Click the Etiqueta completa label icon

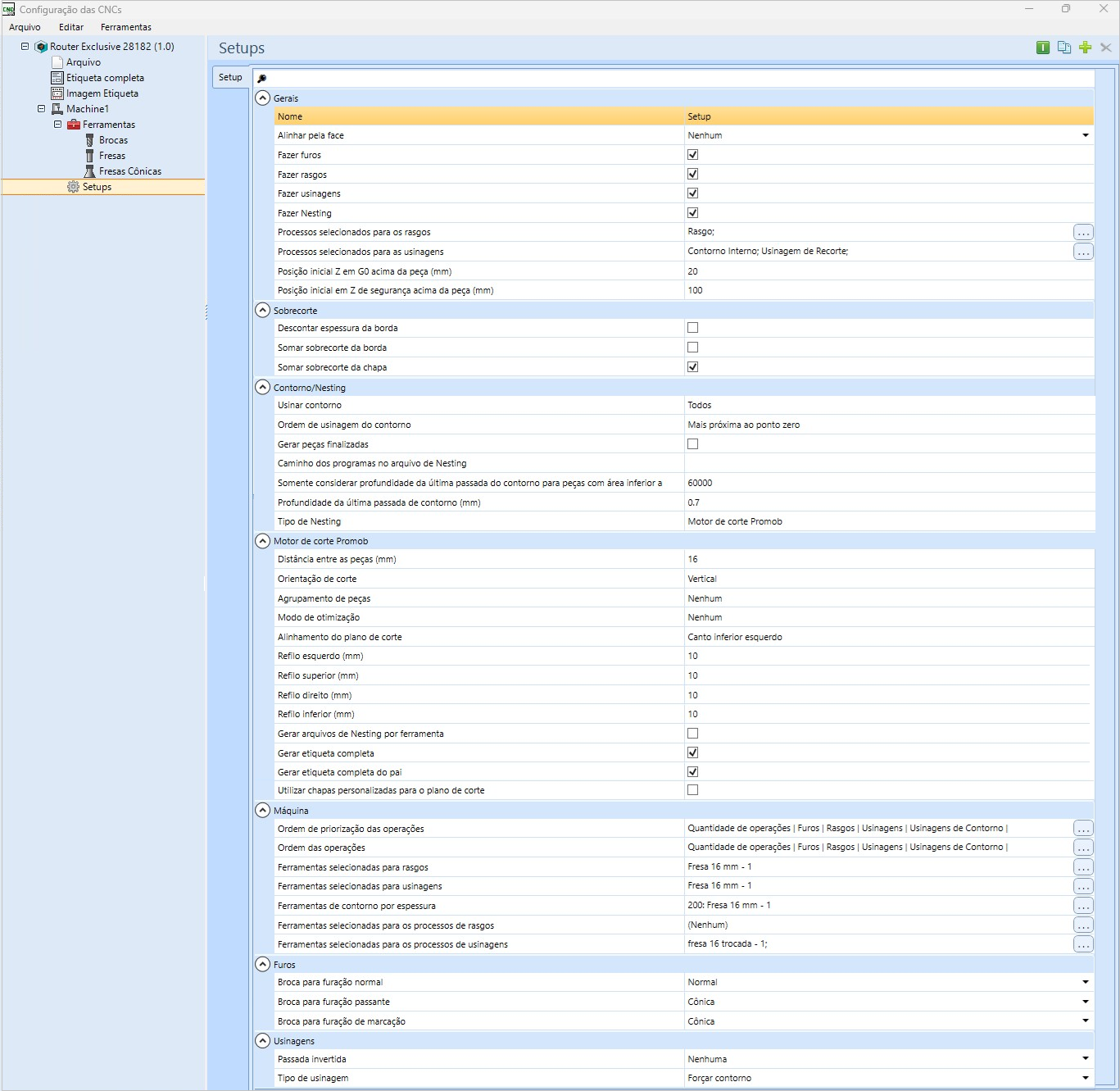57,78
